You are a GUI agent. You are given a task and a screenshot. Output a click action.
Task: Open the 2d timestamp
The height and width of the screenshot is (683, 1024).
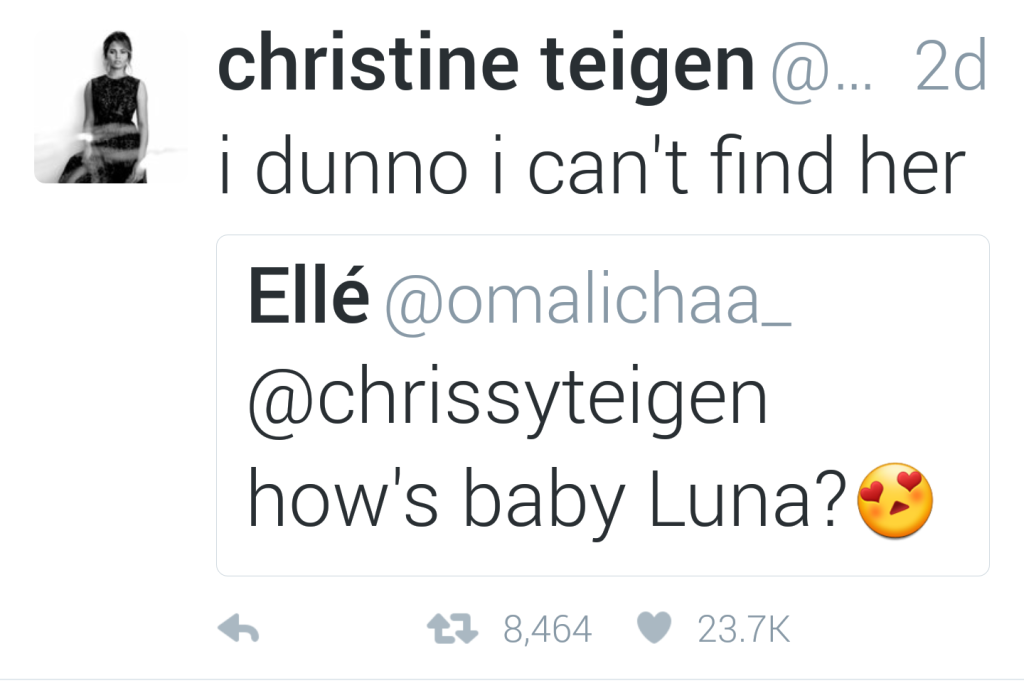[951, 66]
